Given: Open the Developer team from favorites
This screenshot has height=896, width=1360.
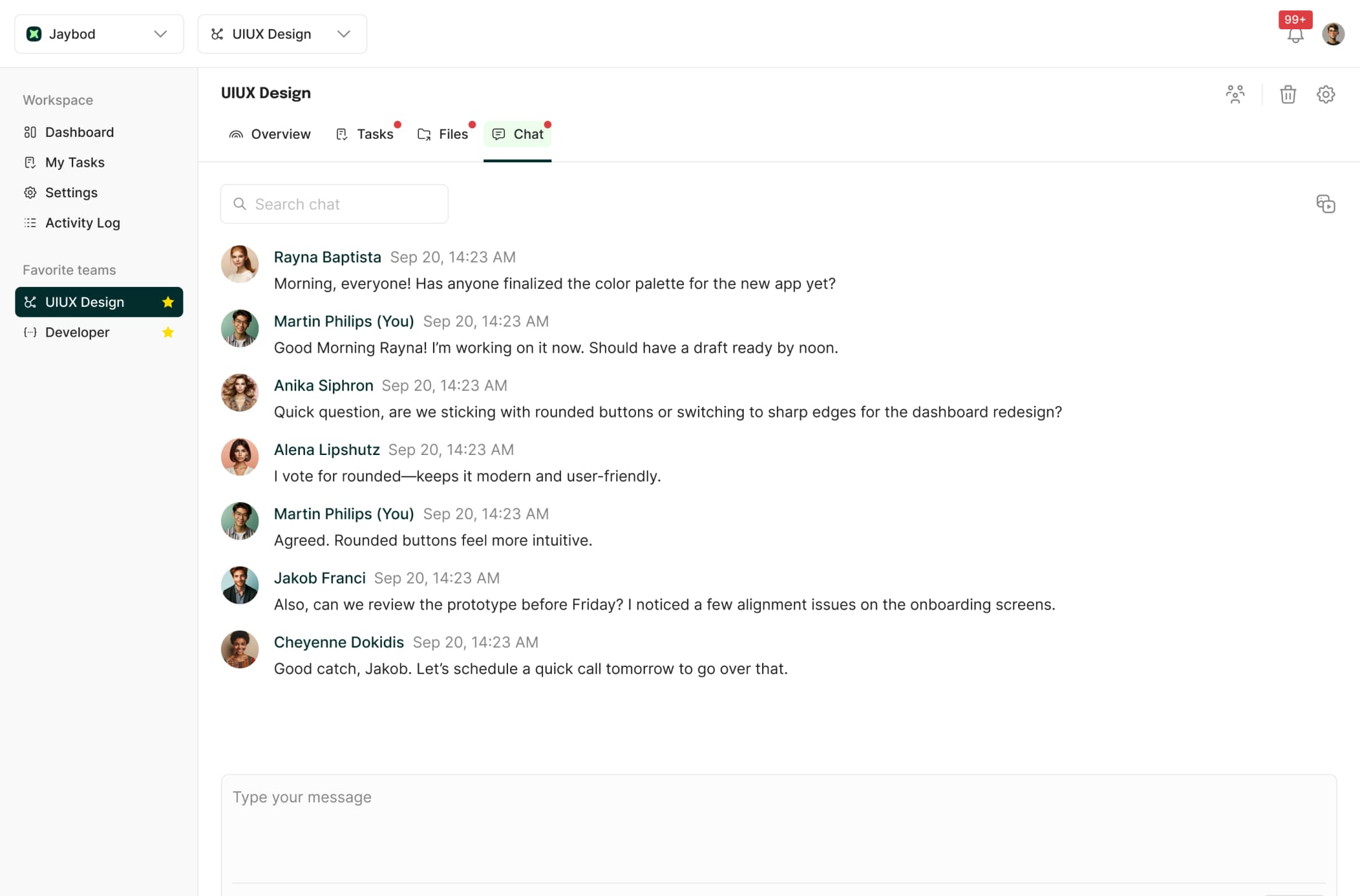Looking at the screenshot, I should 77,332.
